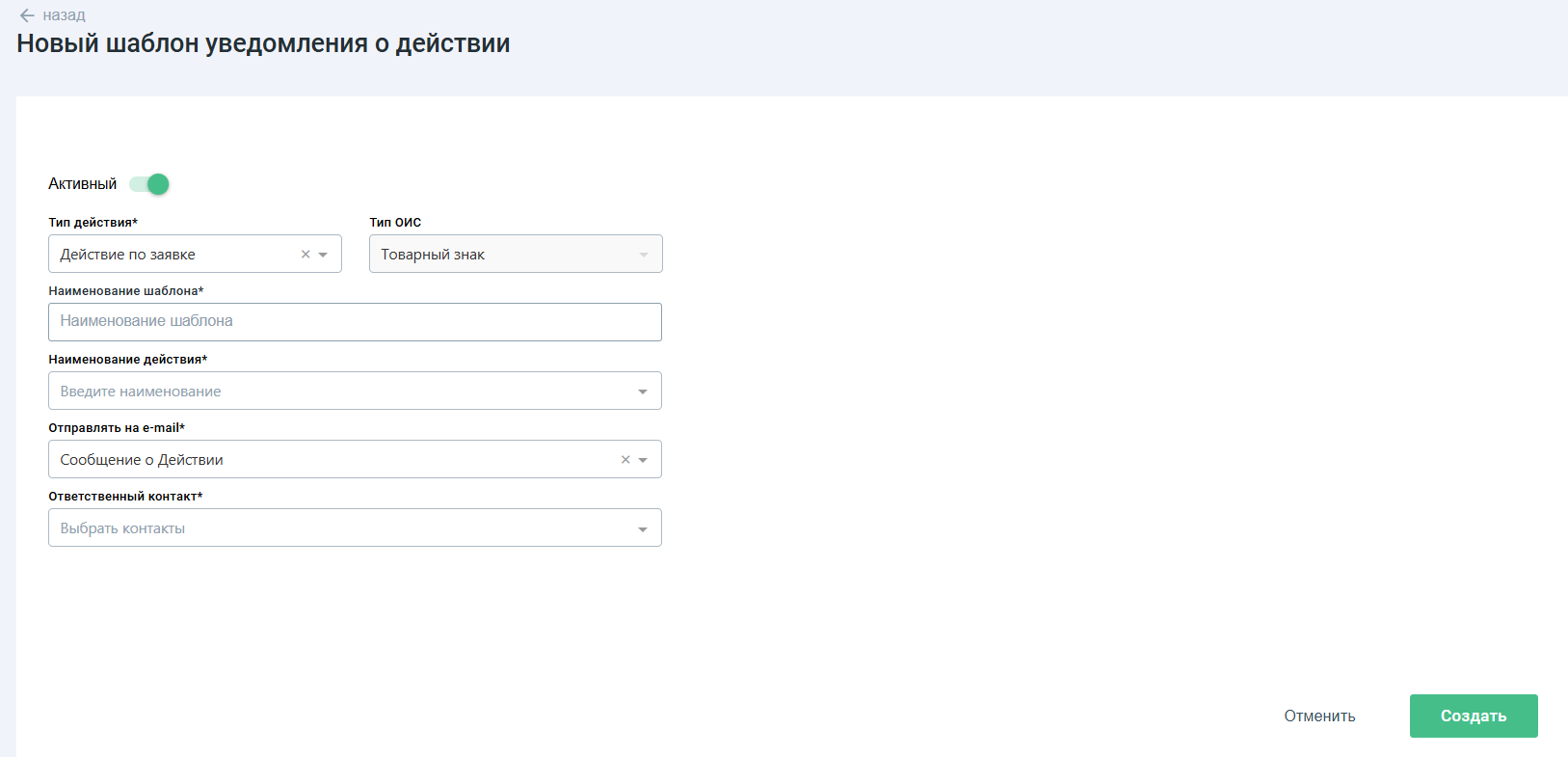Open the "Отправлять на e-mail" dropdown arrow
The height and width of the screenshot is (757, 1568).
(x=643, y=460)
